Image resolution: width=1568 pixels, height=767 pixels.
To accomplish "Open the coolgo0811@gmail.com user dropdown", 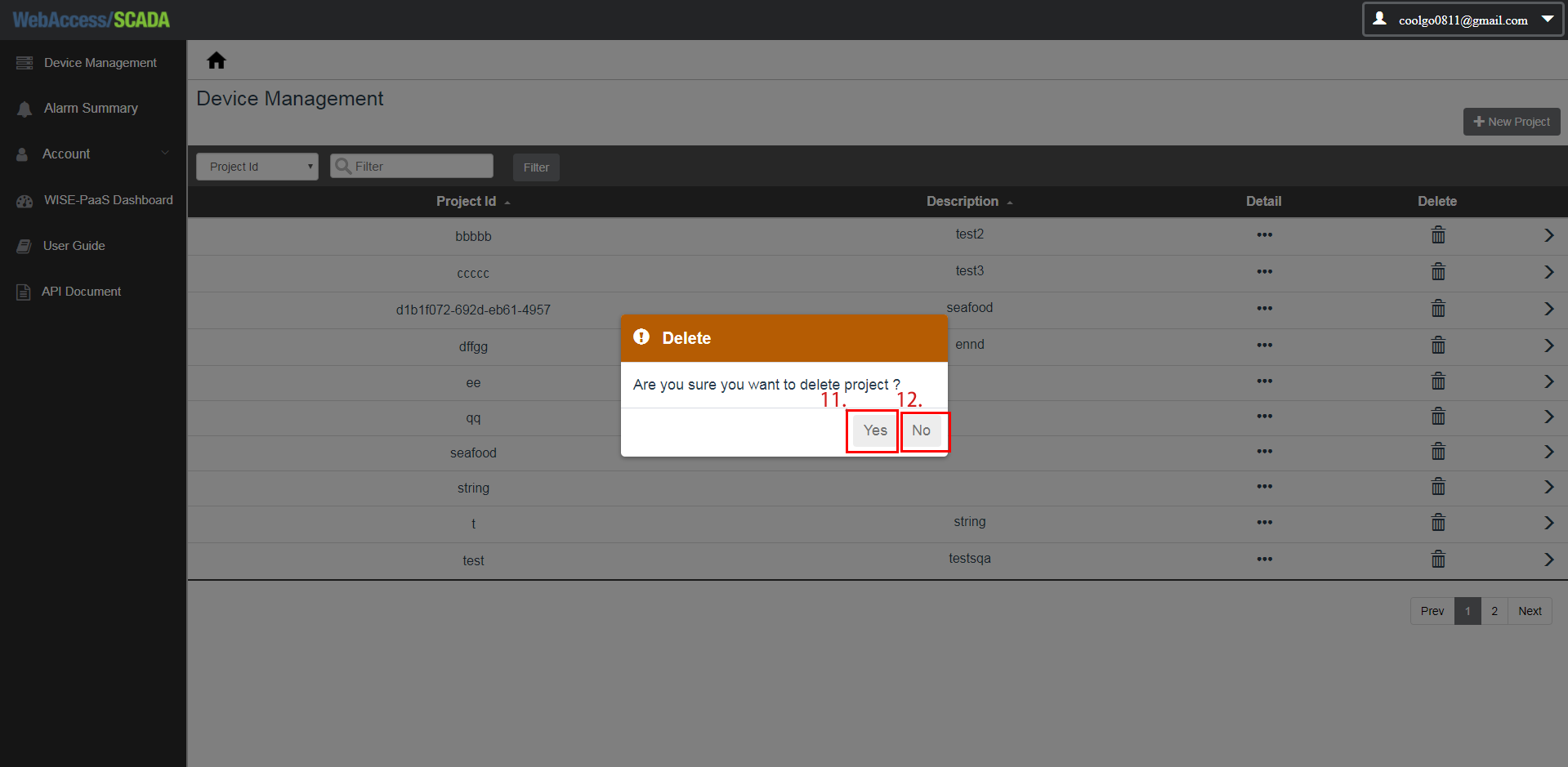I will tap(1463, 20).
